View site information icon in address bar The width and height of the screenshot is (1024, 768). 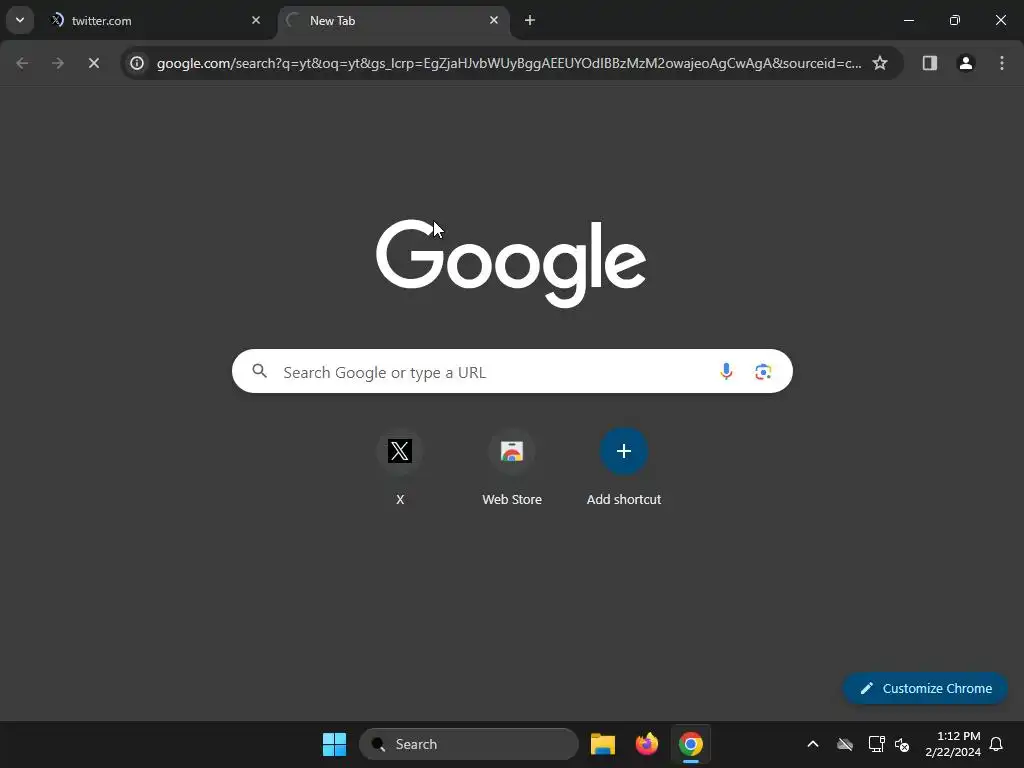136,63
